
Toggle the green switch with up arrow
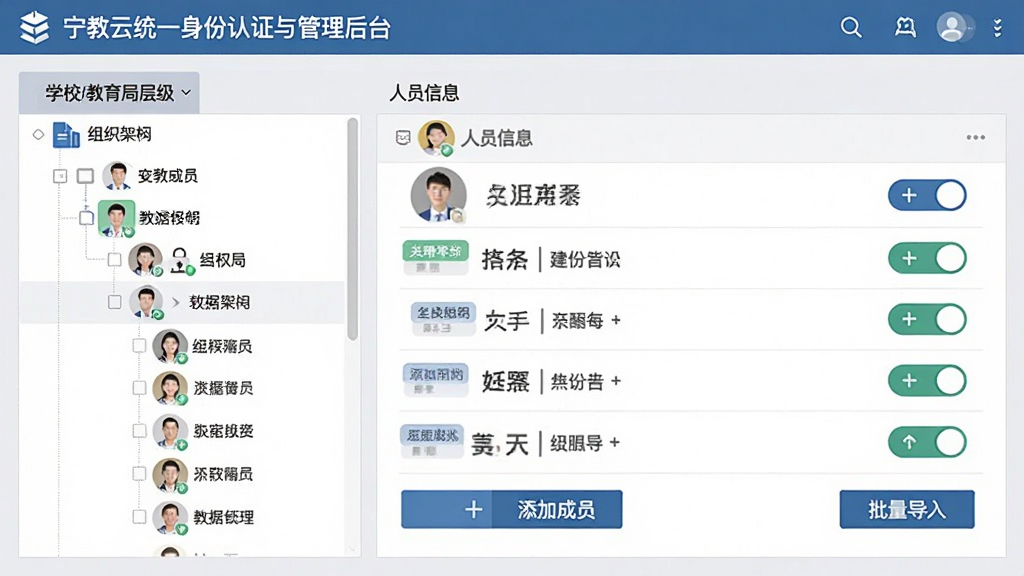click(927, 442)
